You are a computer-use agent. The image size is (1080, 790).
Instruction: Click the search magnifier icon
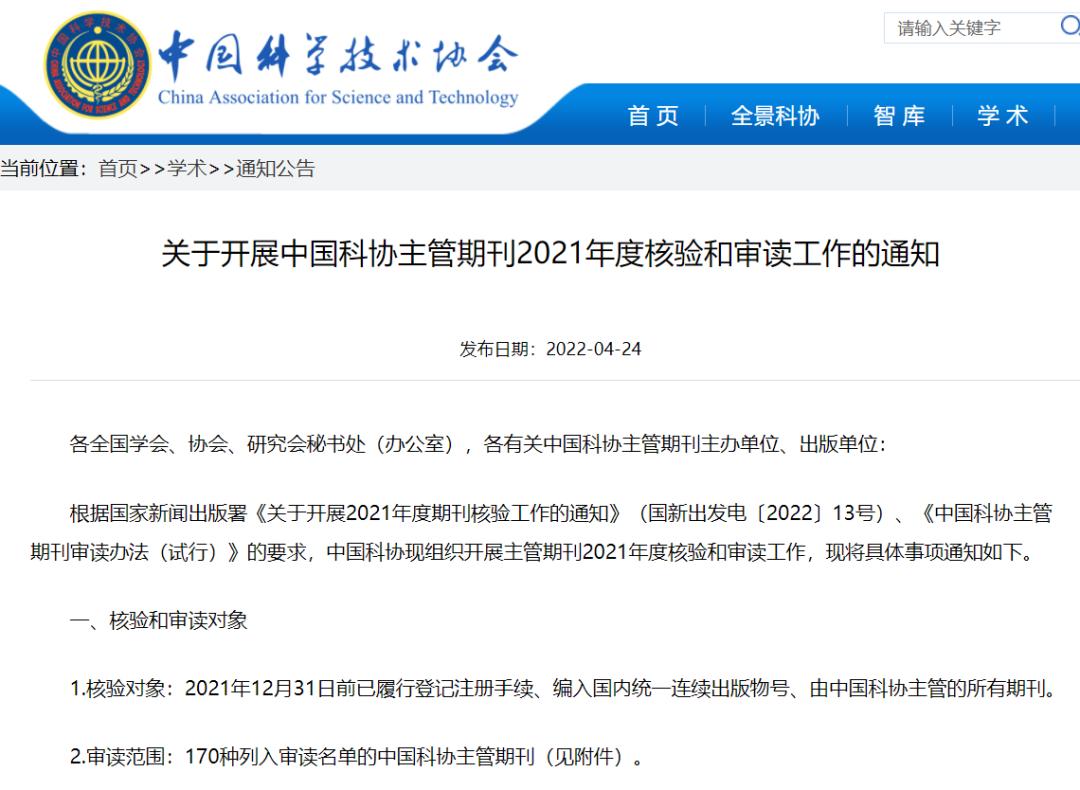1069,27
